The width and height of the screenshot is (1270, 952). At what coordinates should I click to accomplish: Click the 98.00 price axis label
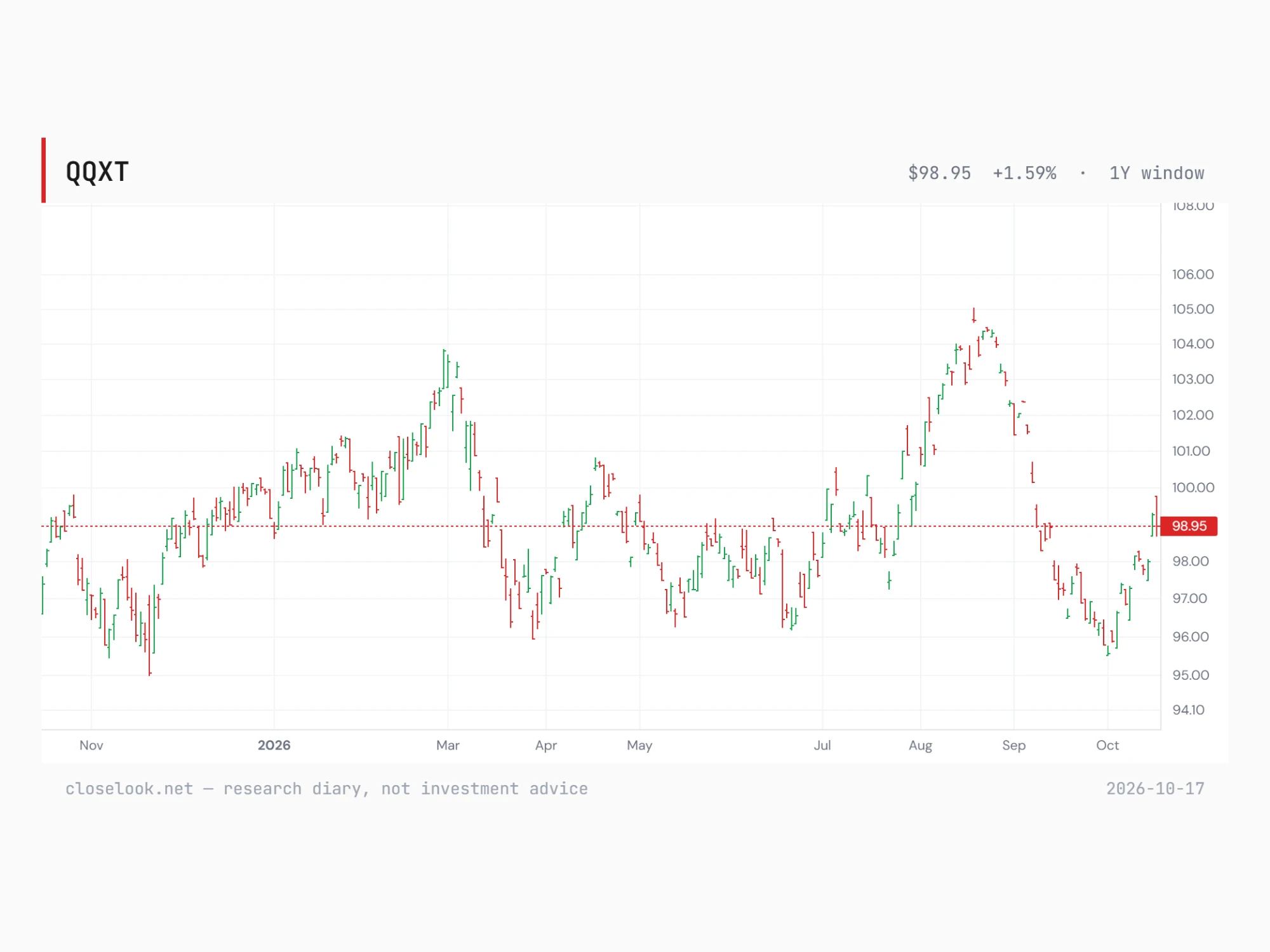click(x=1191, y=562)
